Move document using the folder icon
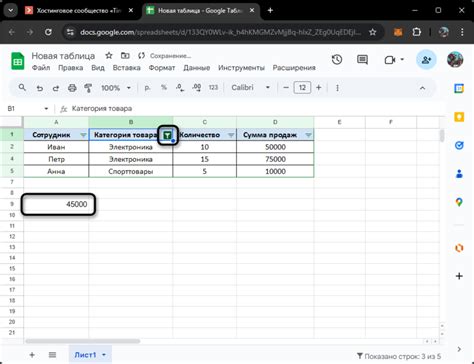474x364 pixels. tap(125, 56)
